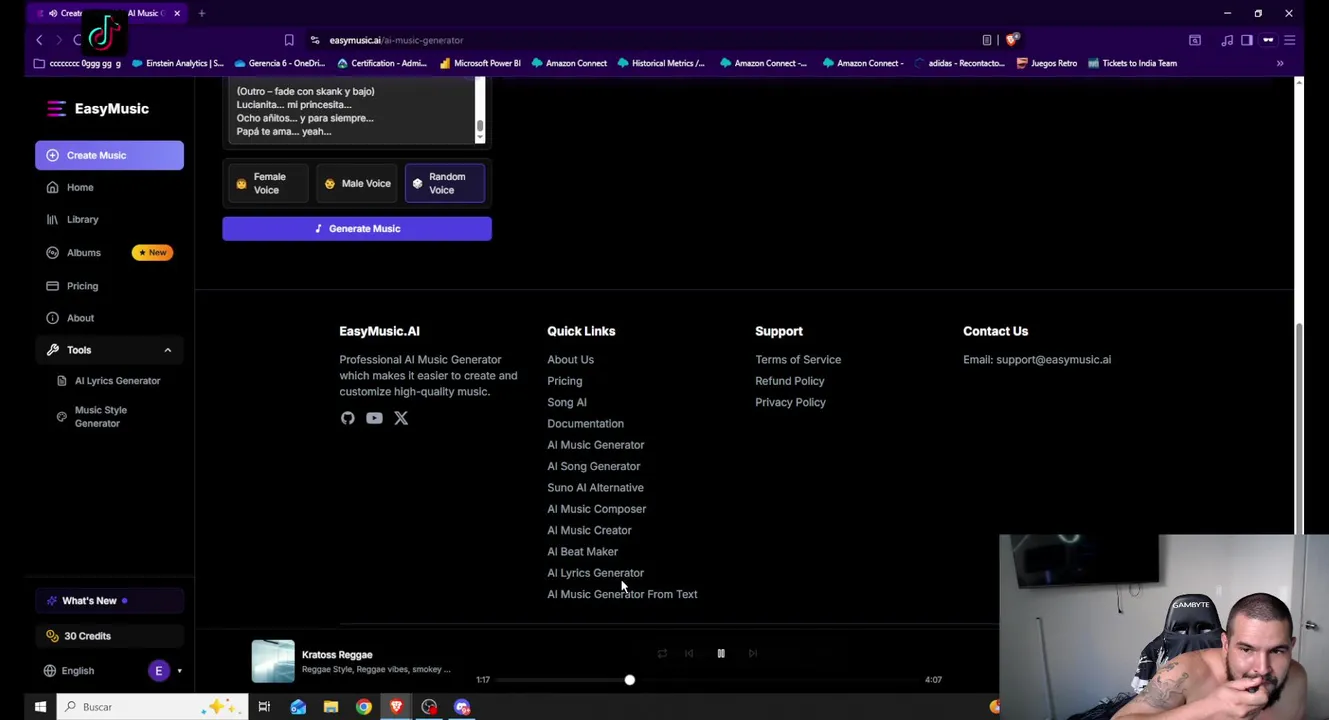Image resolution: width=1329 pixels, height=720 pixels.
Task: Click the player progress slider handle
Action: [x=629, y=680]
